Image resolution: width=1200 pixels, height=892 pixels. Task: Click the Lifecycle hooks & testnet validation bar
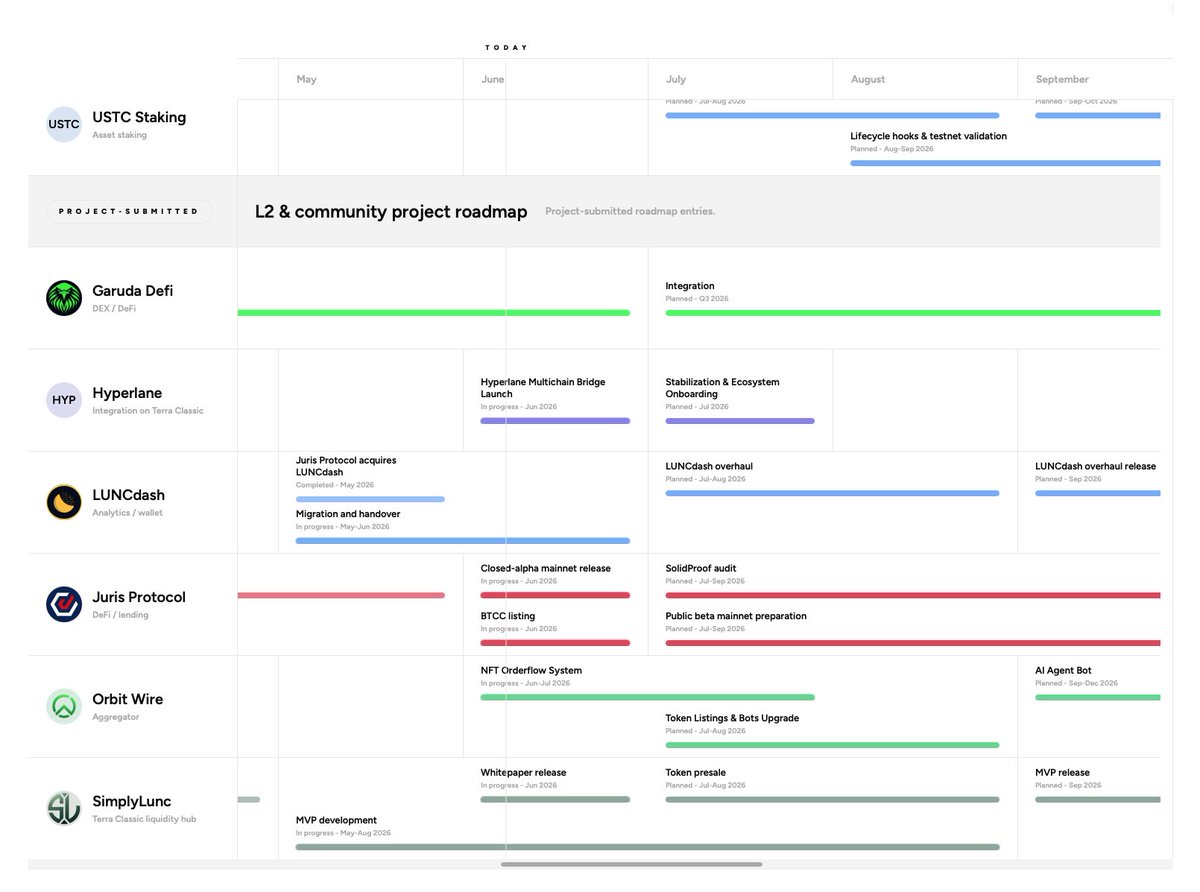1005,163
